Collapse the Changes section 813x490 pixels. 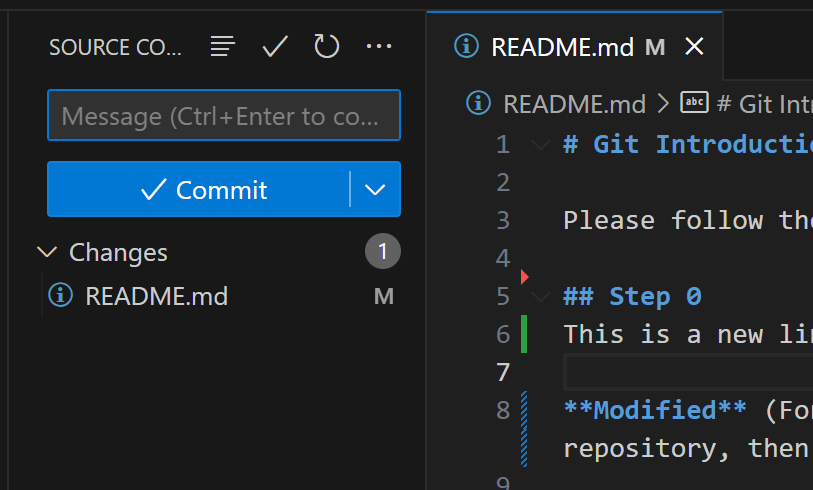click(x=47, y=253)
